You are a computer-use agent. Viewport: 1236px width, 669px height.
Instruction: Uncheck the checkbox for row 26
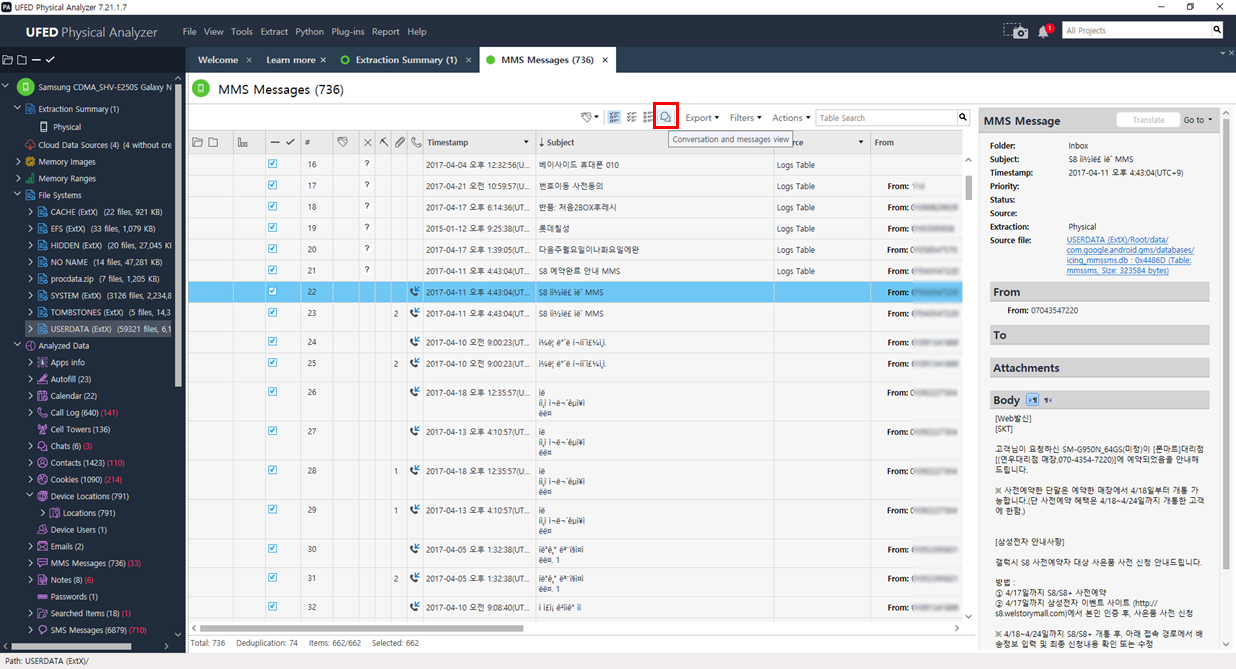tap(272, 391)
